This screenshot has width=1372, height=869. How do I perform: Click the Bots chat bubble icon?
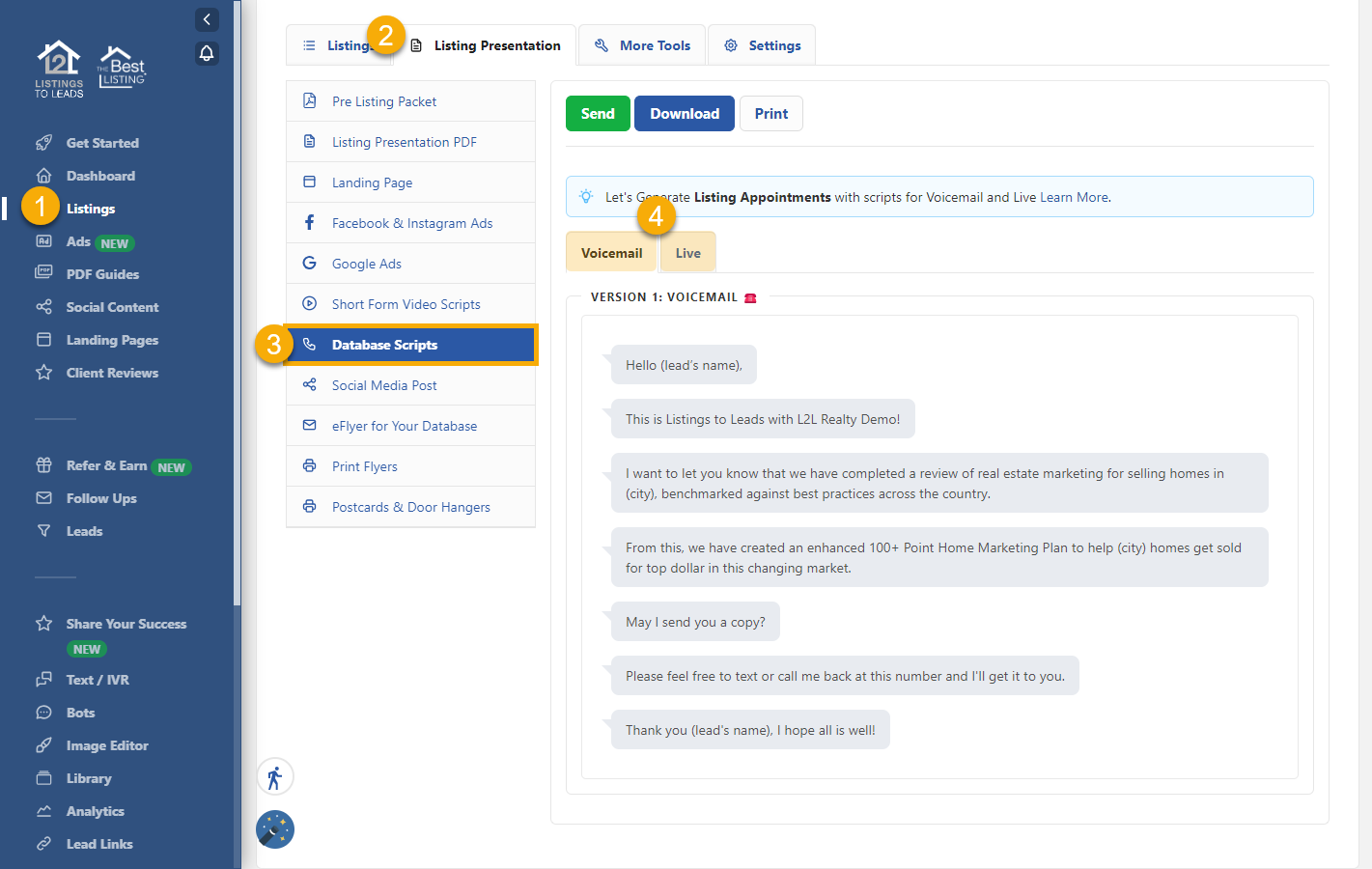point(43,713)
